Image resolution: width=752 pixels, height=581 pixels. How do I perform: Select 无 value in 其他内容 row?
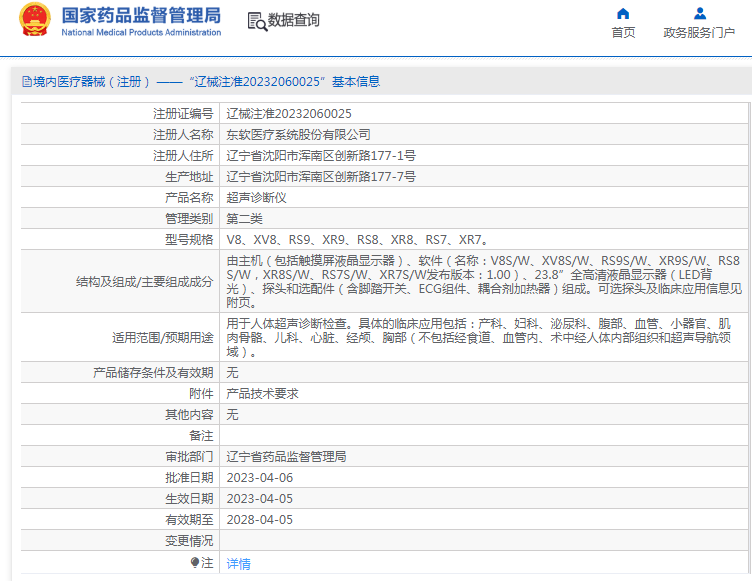point(232,415)
